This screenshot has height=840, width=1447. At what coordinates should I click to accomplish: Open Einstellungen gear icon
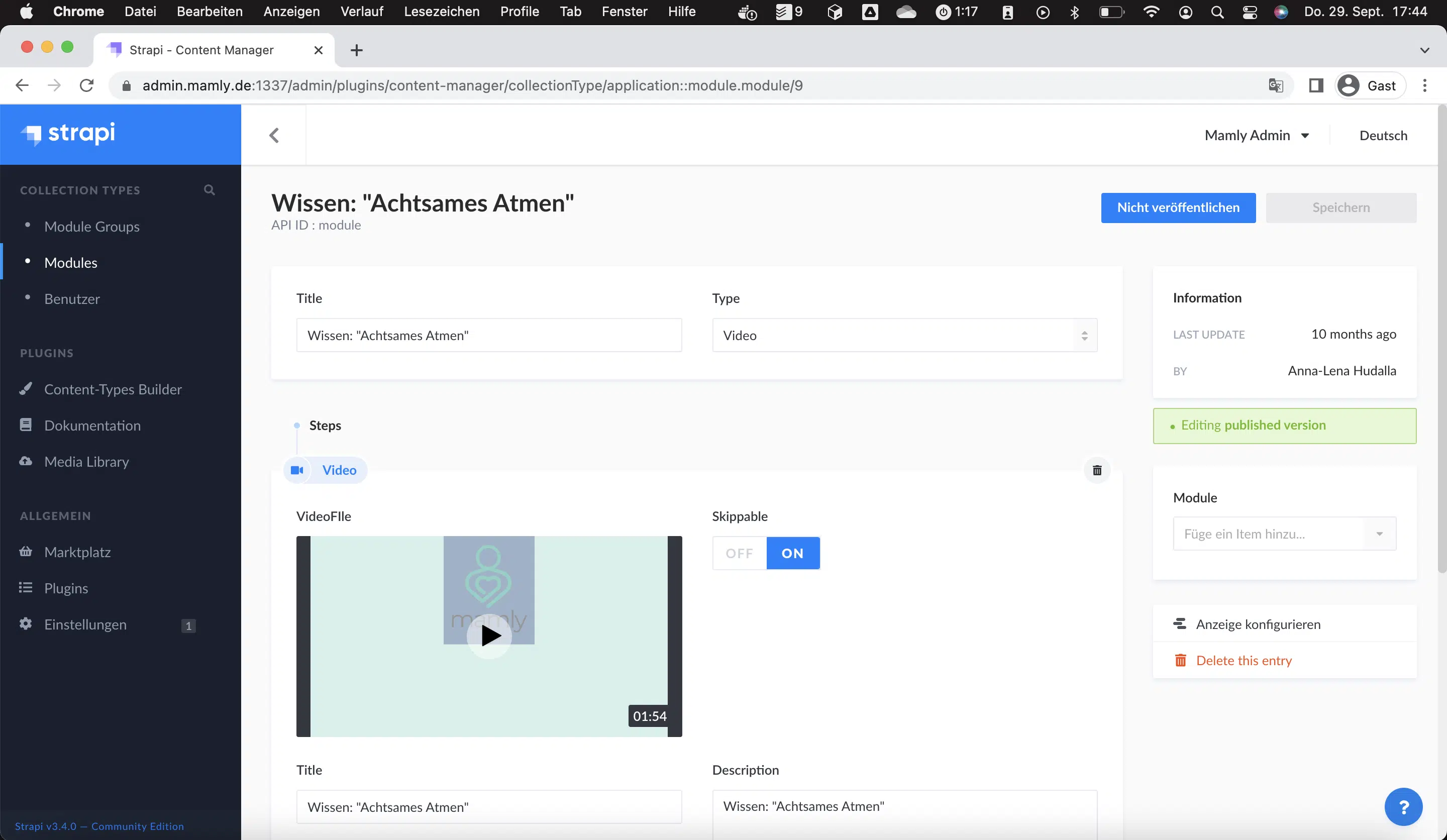[x=25, y=624]
